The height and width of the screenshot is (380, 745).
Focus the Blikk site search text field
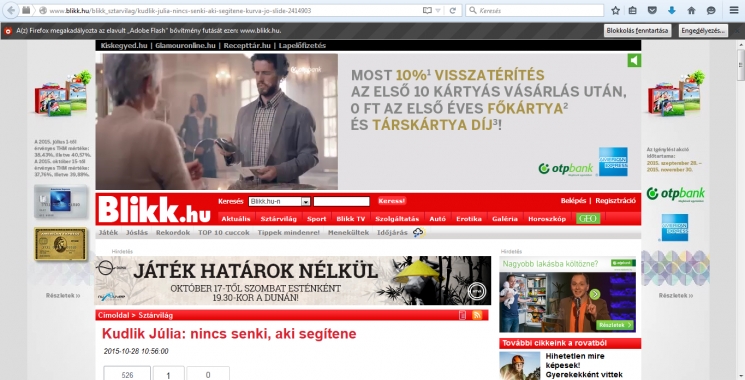tap(341, 201)
